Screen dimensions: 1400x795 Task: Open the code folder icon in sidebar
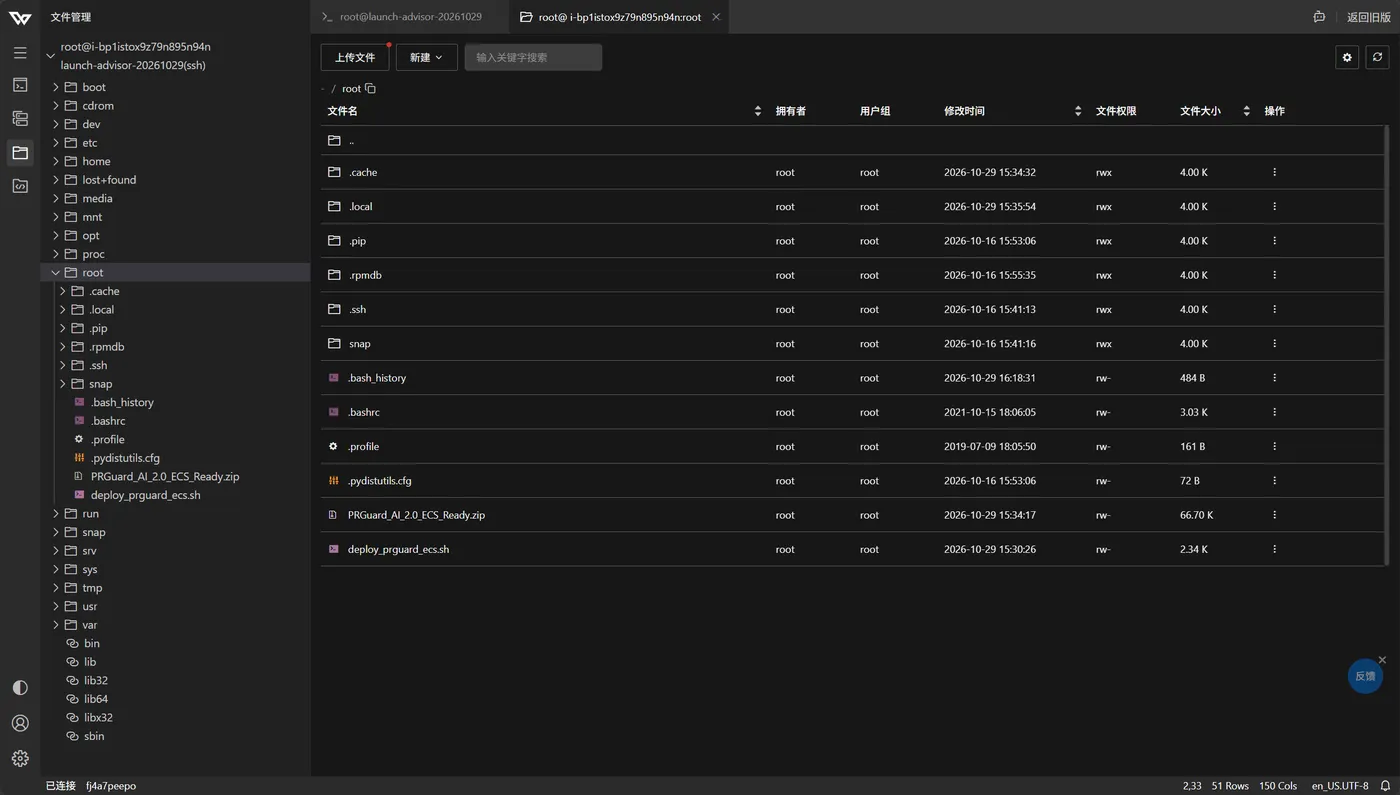[x=20, y=186]
